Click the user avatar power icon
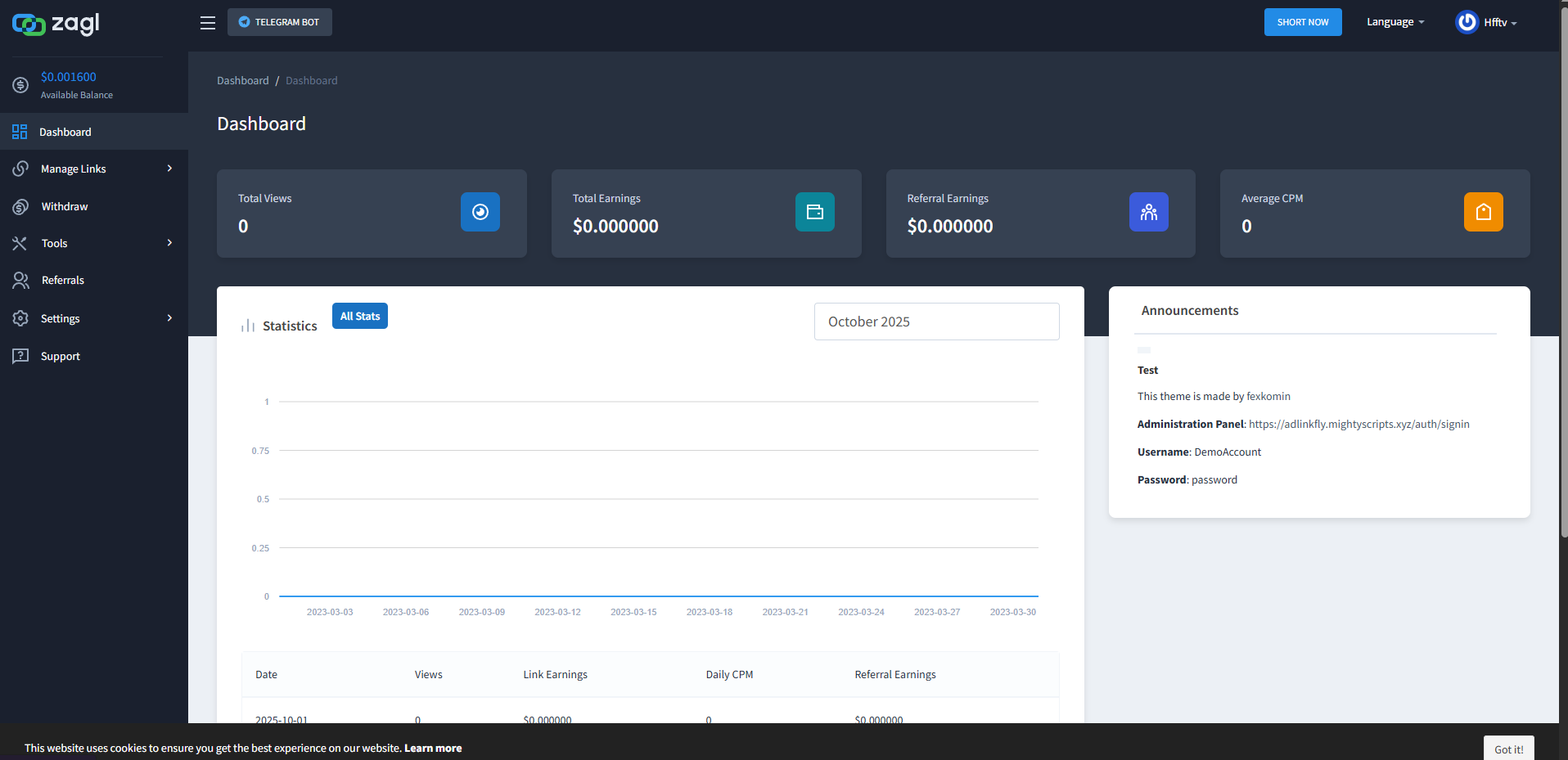Image resolution: width=1568 pixels, height=760 pixels. 1467,22
